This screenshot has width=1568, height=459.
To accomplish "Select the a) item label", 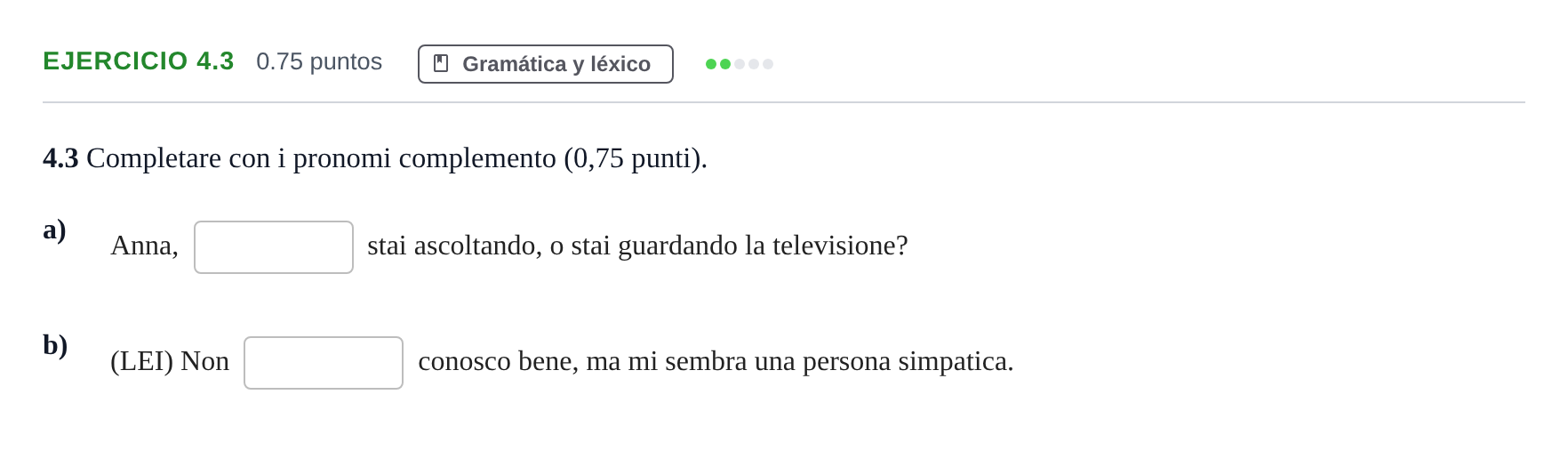I will [54, 229].
